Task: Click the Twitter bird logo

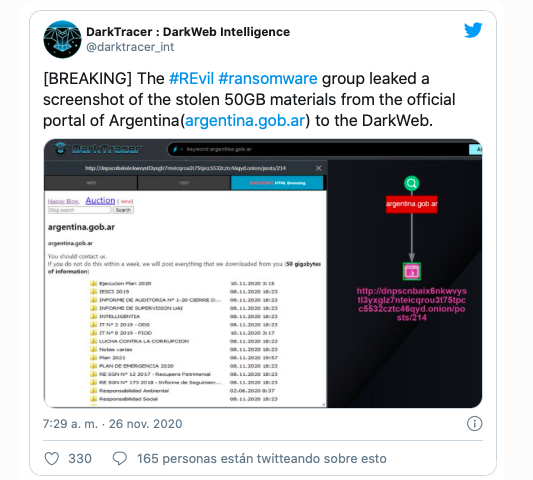Action: tap(473, 30)
